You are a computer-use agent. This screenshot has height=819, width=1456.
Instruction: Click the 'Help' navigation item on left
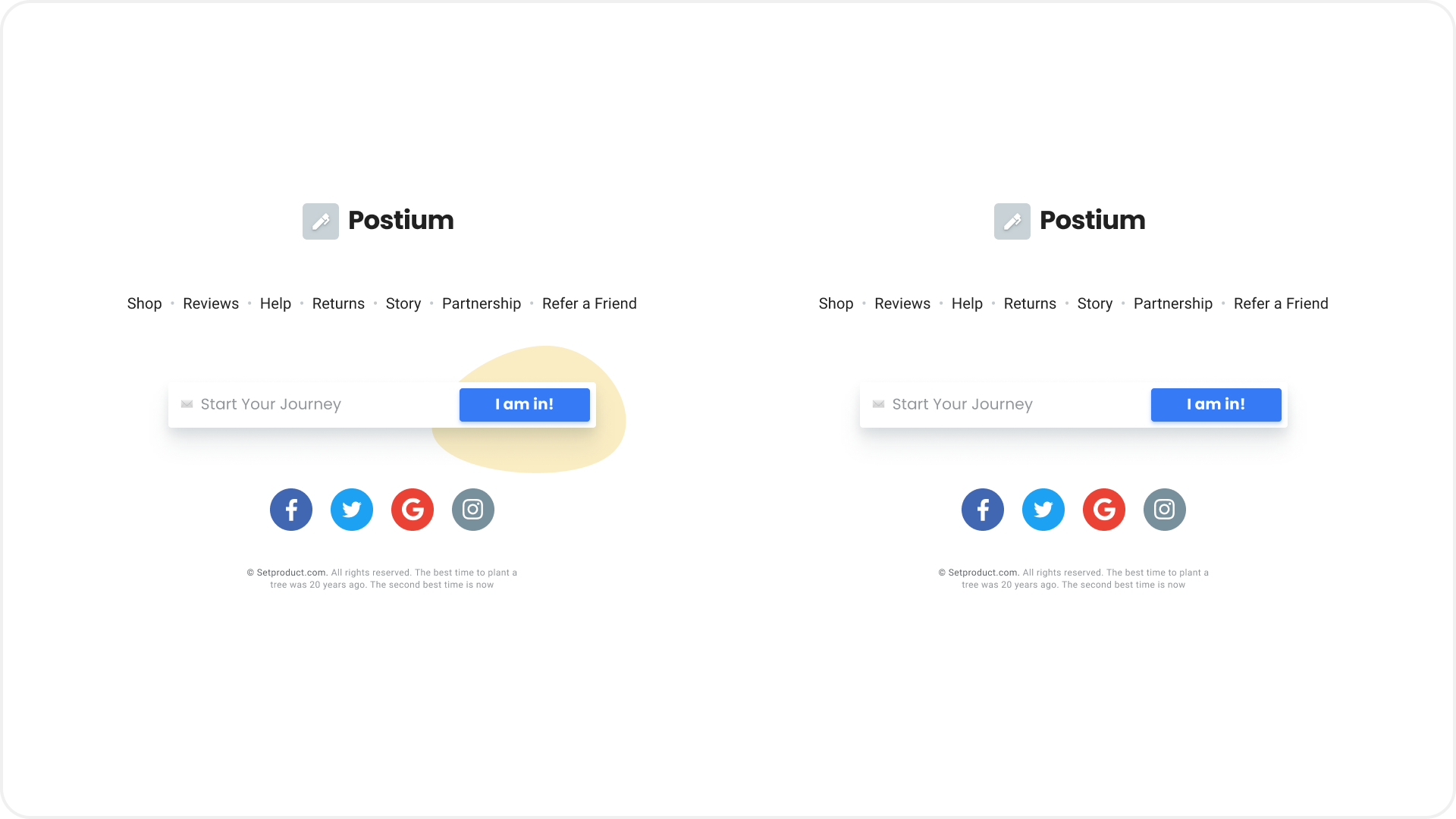[275, 303]
